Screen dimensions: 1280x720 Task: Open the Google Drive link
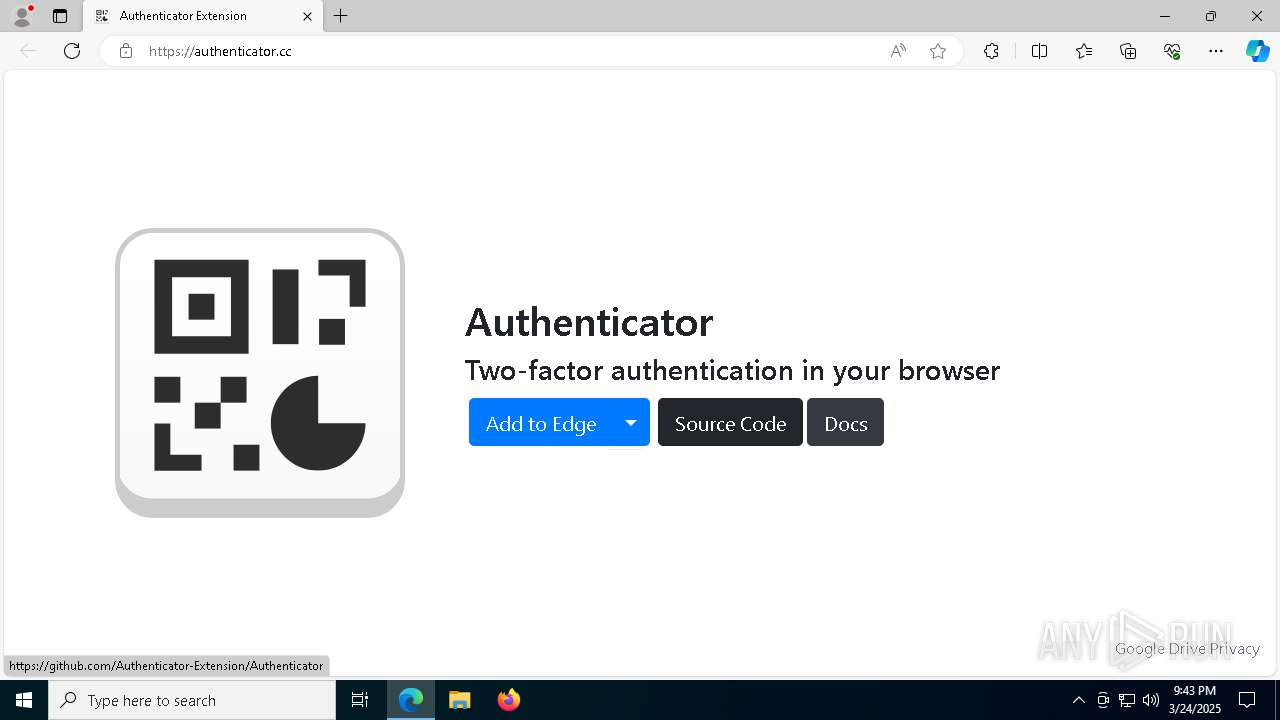[x=1161, y=649]
